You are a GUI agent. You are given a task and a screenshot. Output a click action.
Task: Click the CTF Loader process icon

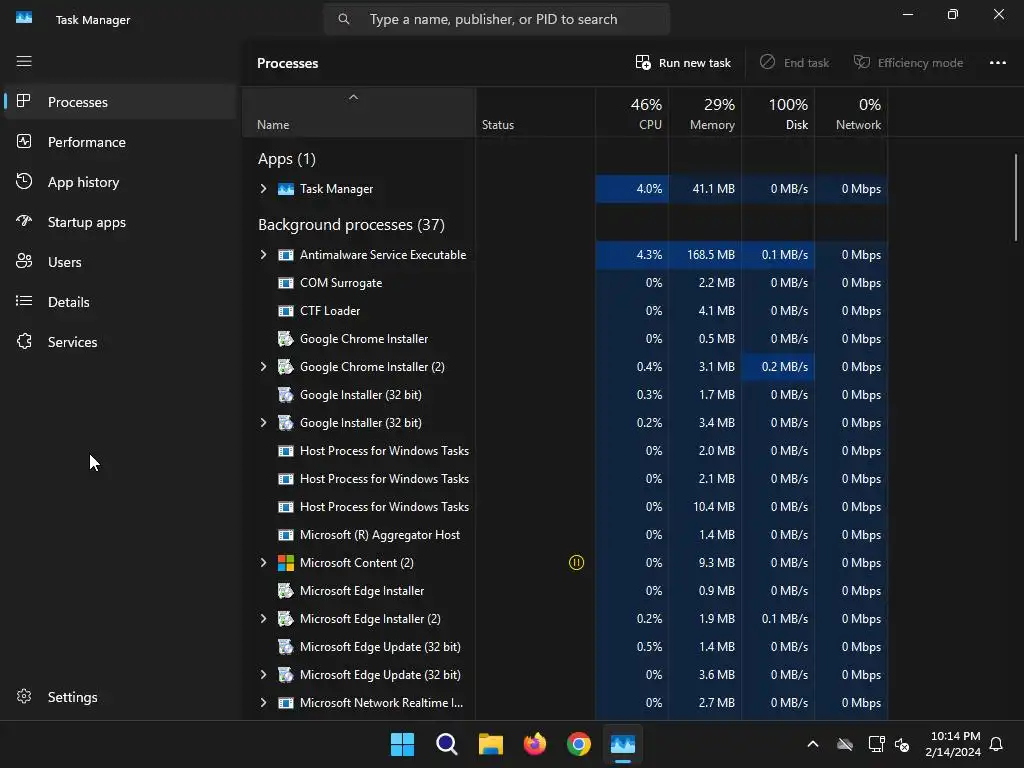pos(286,311)
